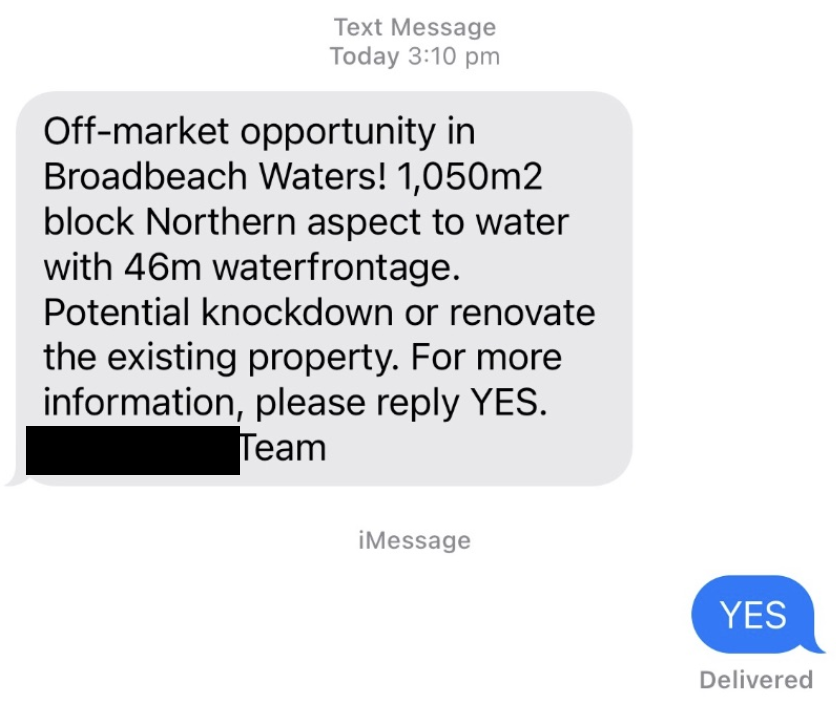The height and width of the screenshot is (712, 836).
Task: Tap the Today 3:10 pm timestamp
Action: [415, 56]
